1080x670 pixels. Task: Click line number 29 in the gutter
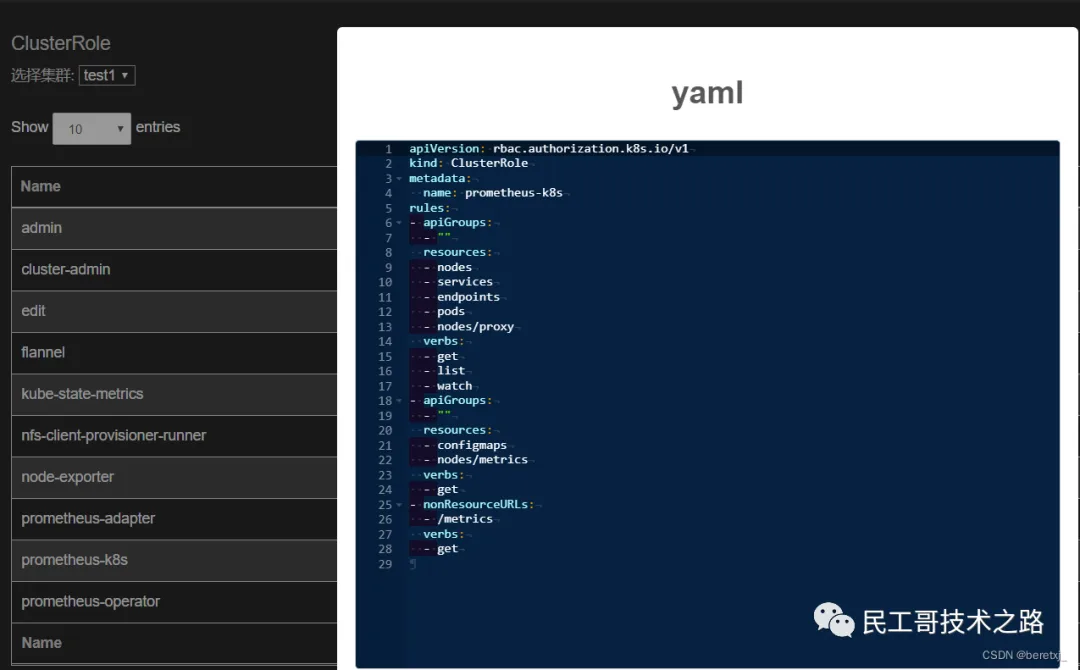tap(385, 565)
